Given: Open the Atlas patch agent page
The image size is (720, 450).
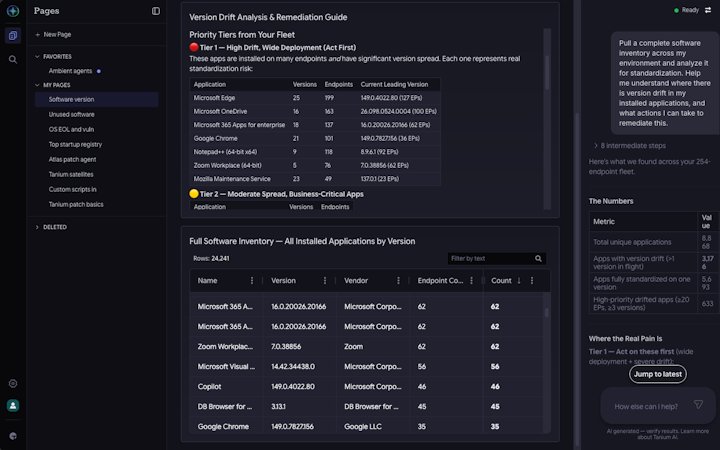Looking at the screenshot, I should (73, 160).
